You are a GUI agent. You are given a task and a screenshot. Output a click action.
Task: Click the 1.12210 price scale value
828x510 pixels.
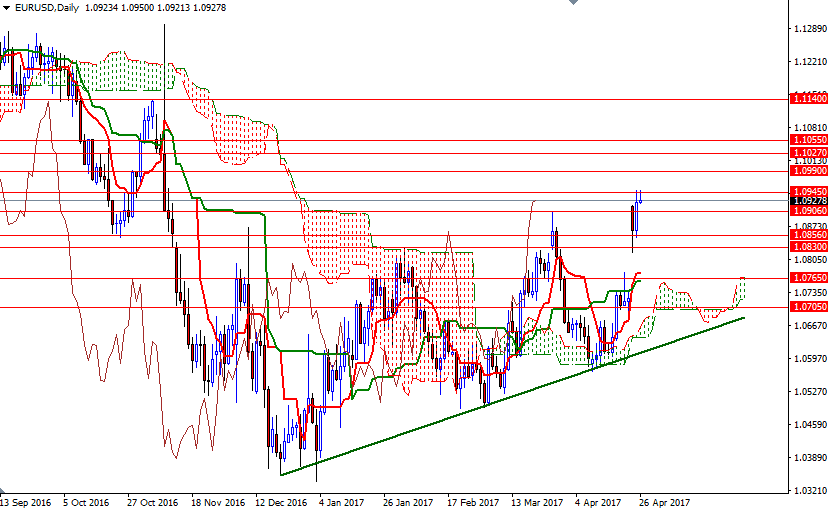tap(811, 62)
